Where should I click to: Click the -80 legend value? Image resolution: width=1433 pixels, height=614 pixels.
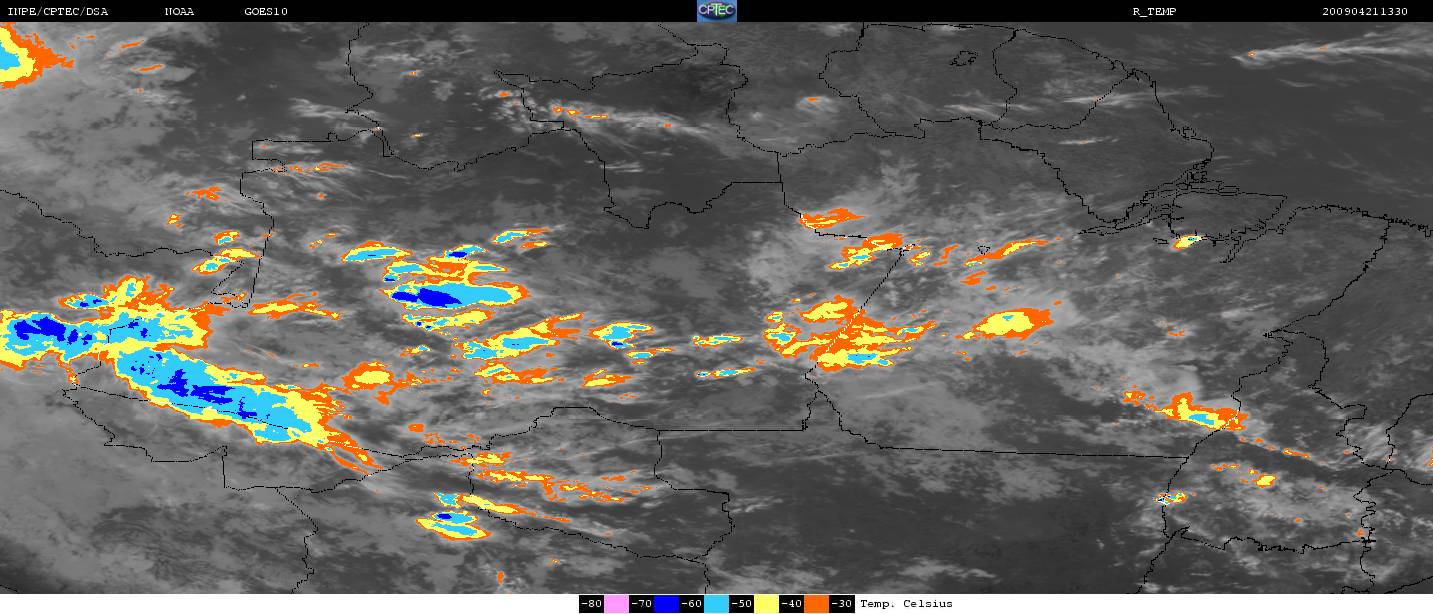(x=591, y=604)
